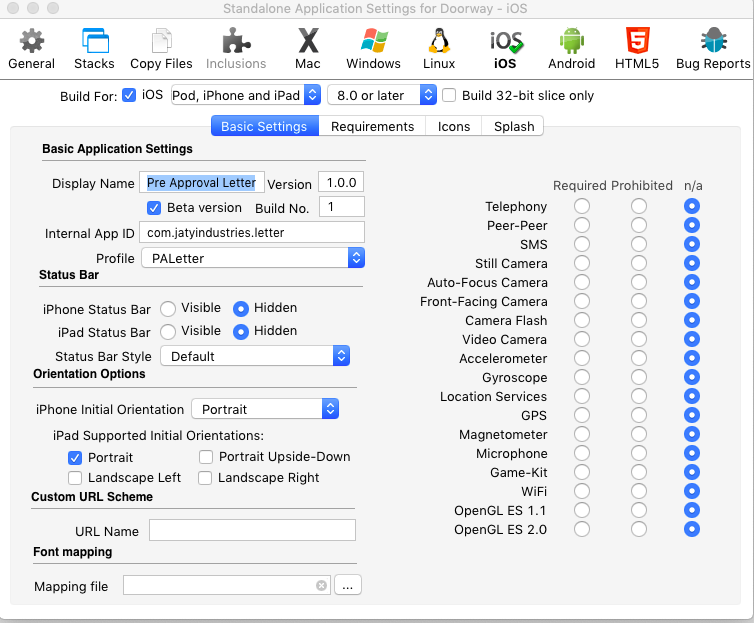
Task: Click the URL Name input field
Action: click(252, 531)
